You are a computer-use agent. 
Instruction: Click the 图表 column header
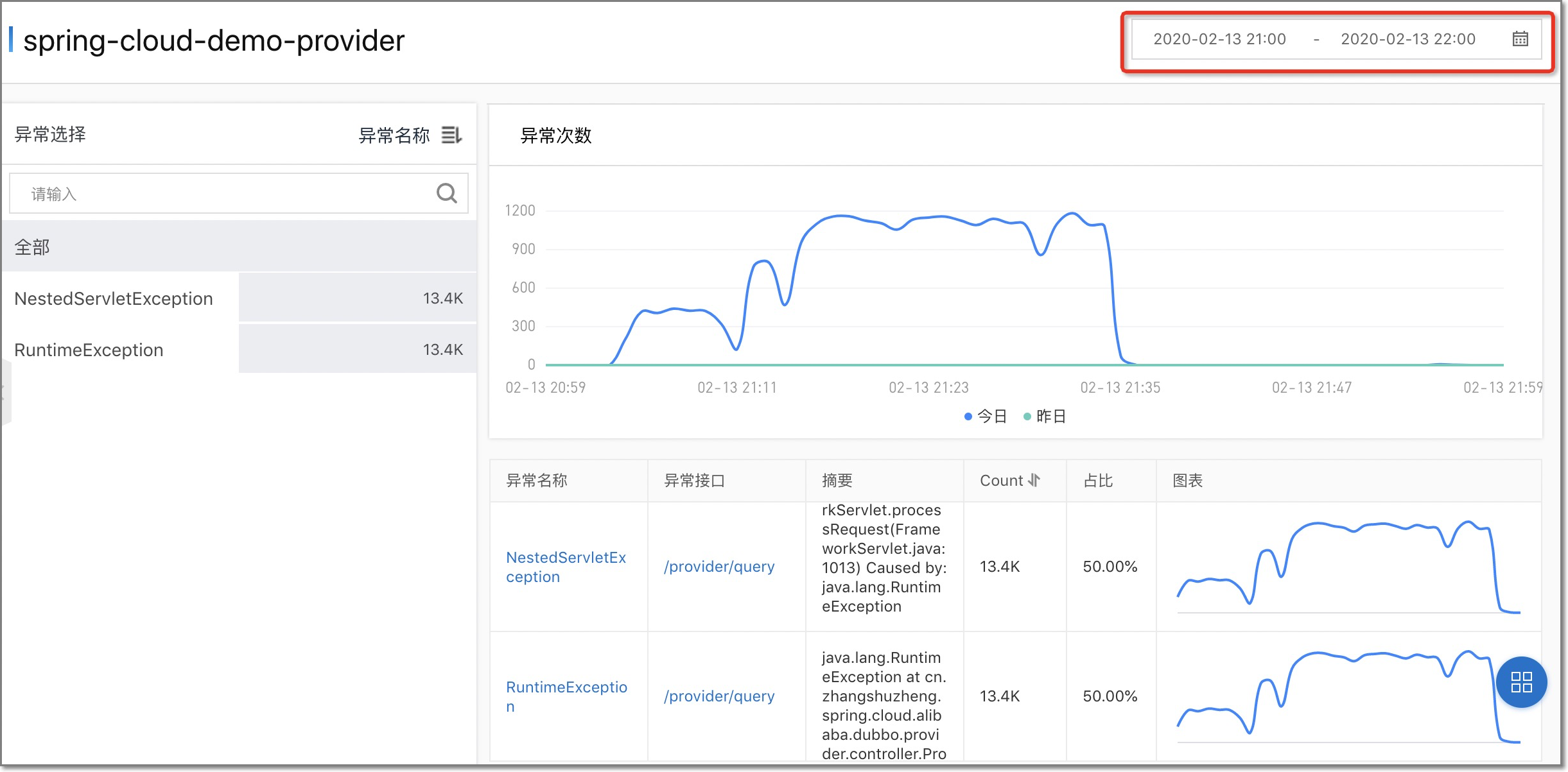[x=1187, y=480]
